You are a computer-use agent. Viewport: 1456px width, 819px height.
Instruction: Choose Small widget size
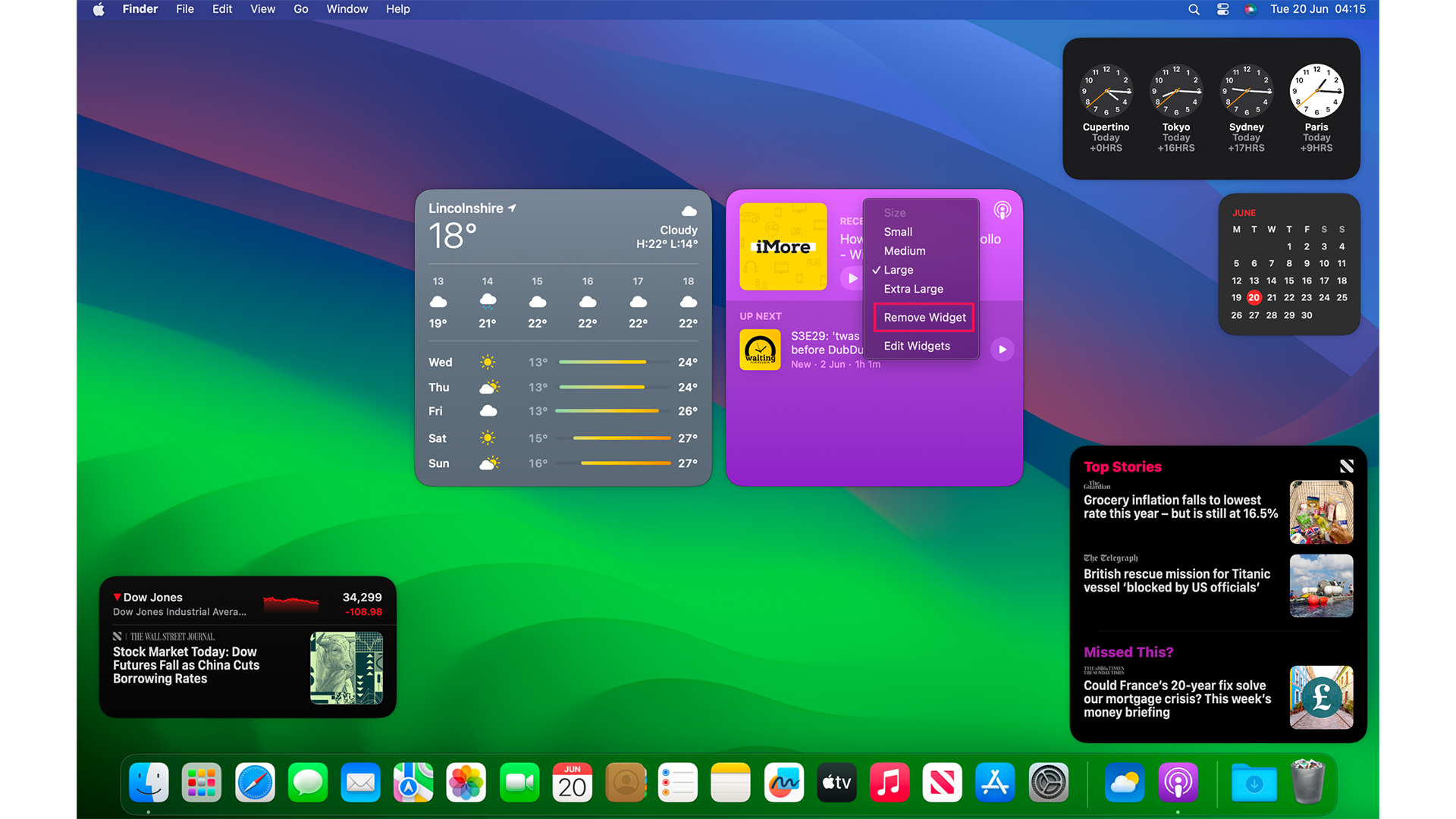[898, 232]
